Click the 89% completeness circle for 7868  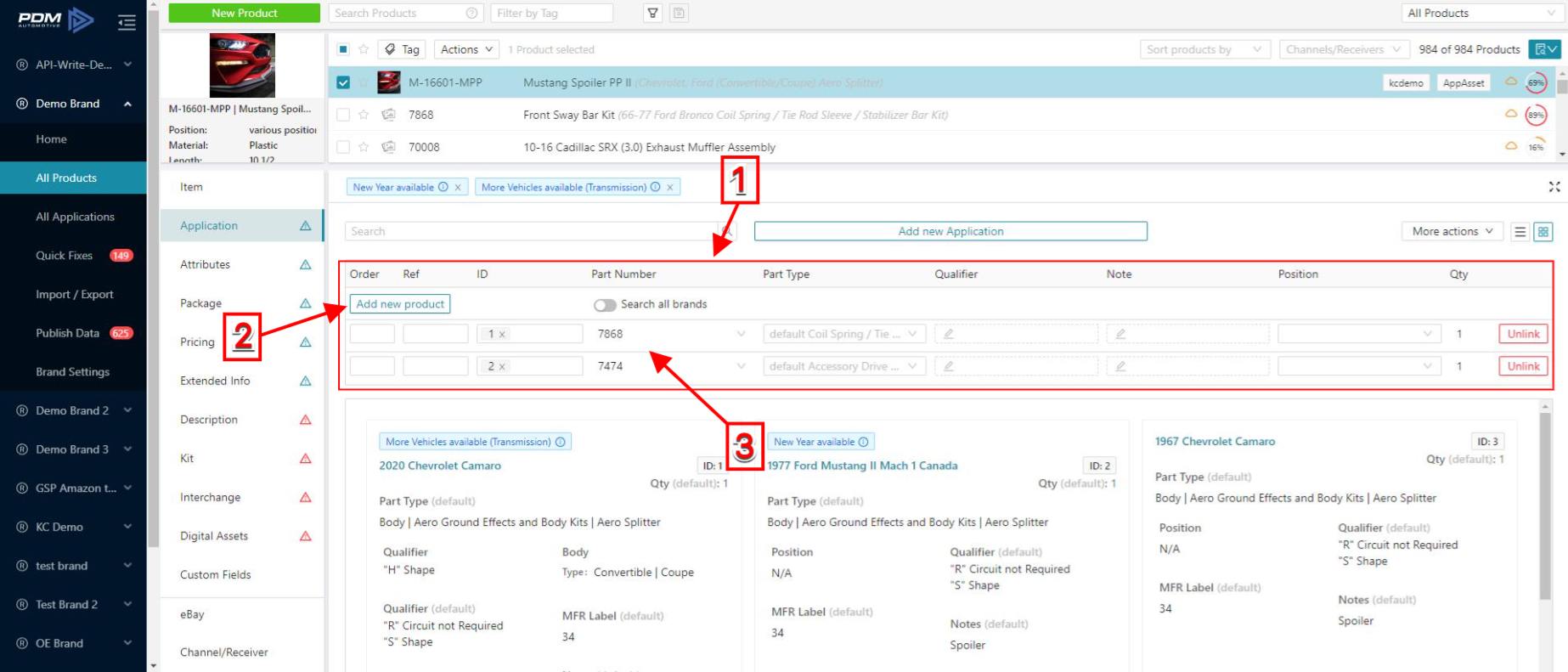click(1536, 115)
